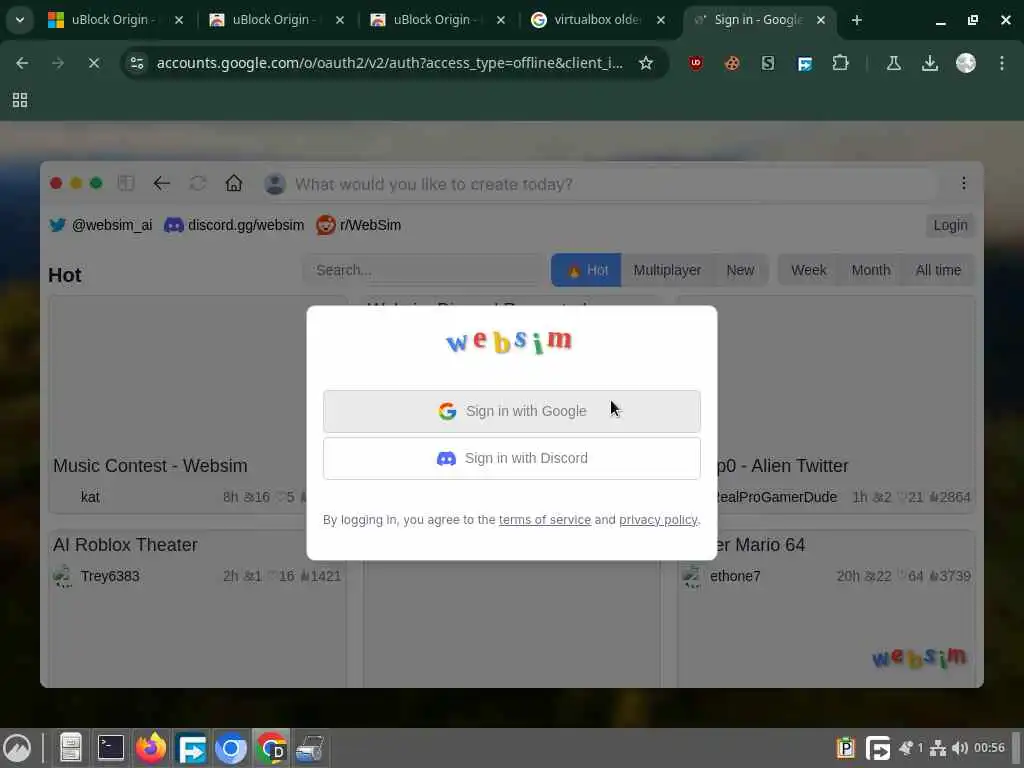1024x768 pixels.
Task: Click the Chrome back arrow button
Action: pos(22,63)
